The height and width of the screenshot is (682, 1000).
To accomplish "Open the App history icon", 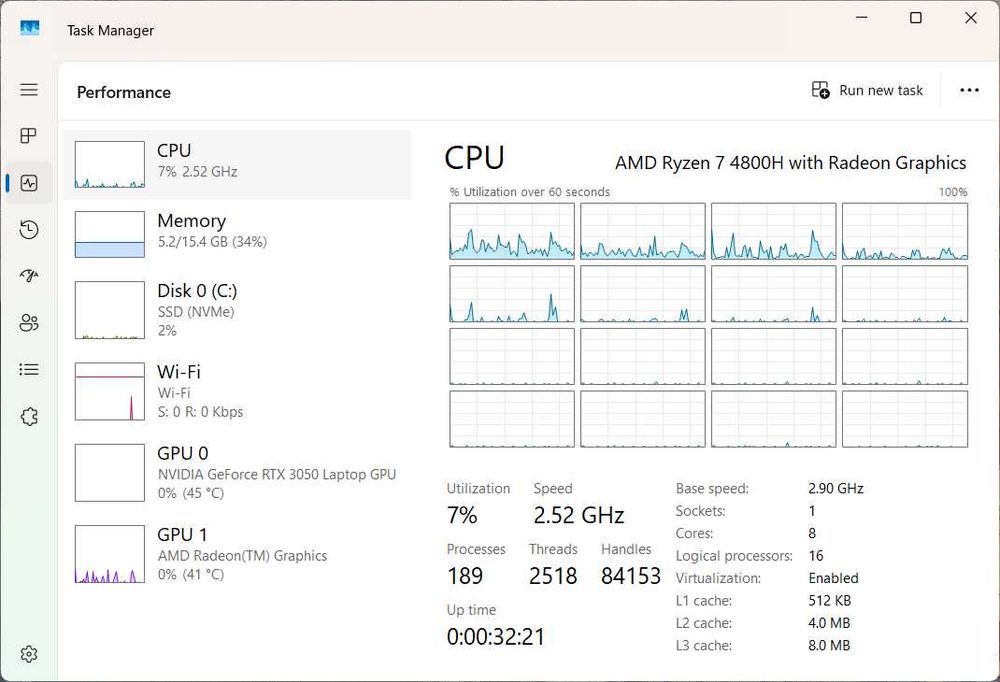I will click(29, 230).
